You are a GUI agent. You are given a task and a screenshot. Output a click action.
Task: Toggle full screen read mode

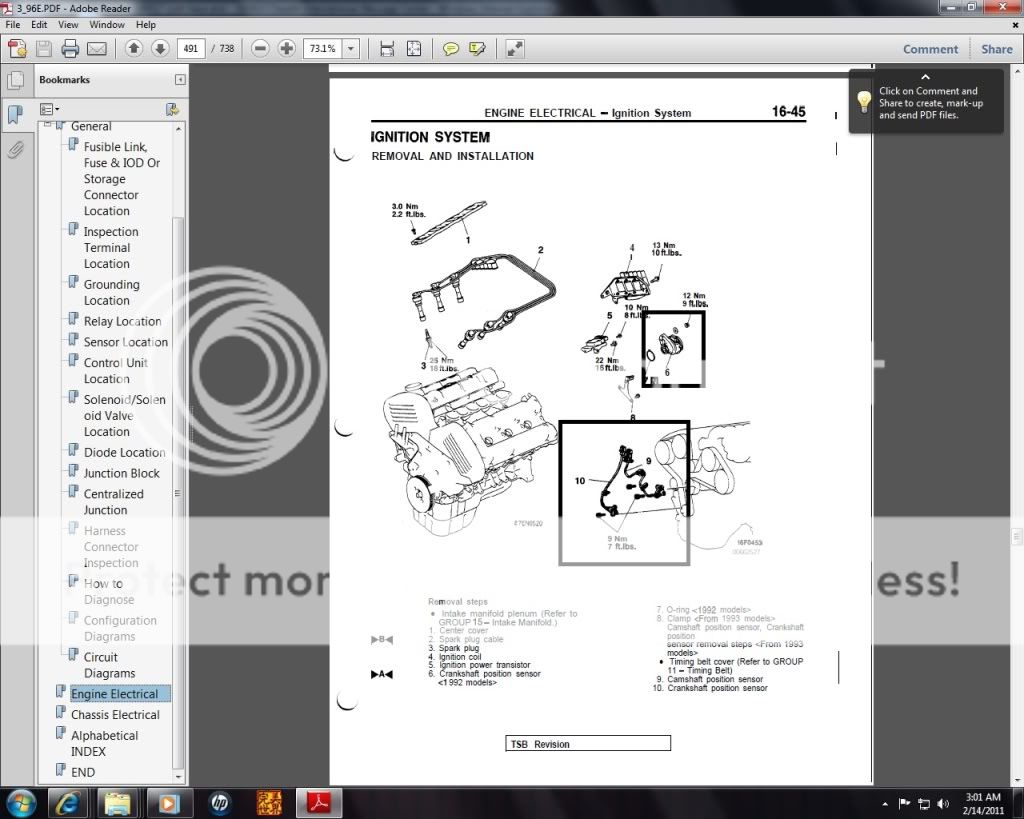[515, 48]
